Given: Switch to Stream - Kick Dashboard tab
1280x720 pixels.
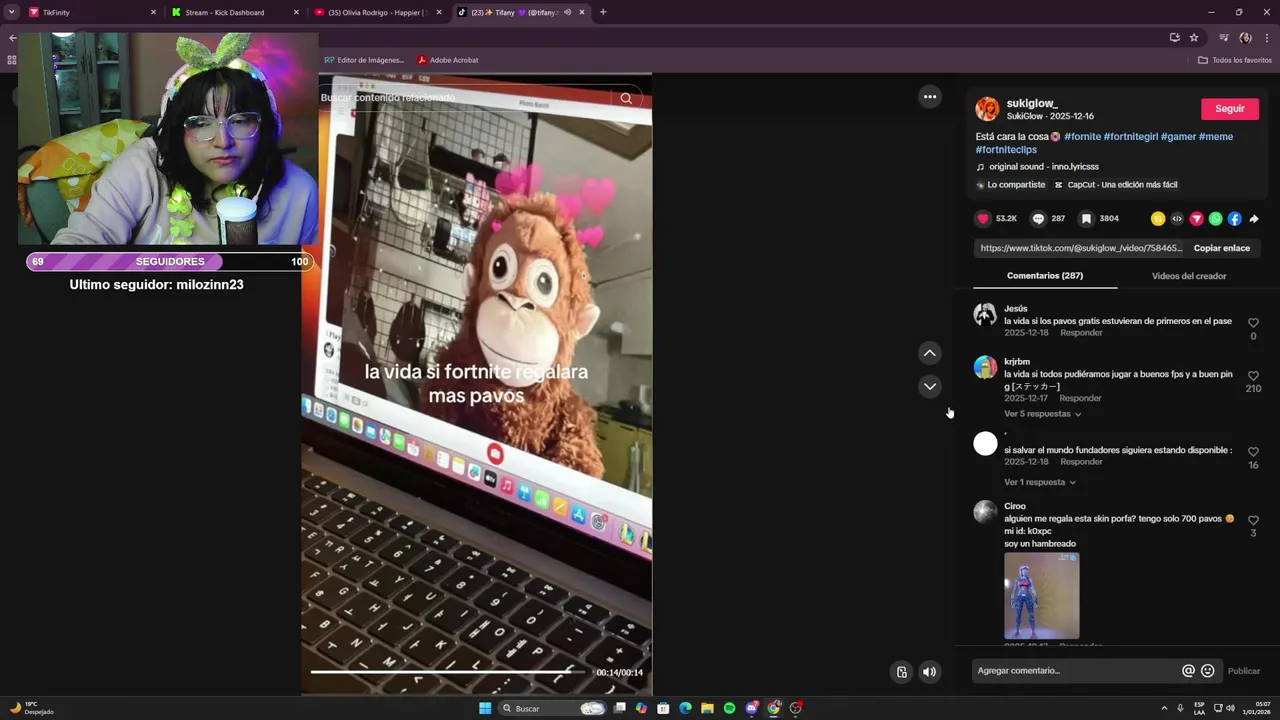Looking at the screenshot, I should (x=235, y=12).
